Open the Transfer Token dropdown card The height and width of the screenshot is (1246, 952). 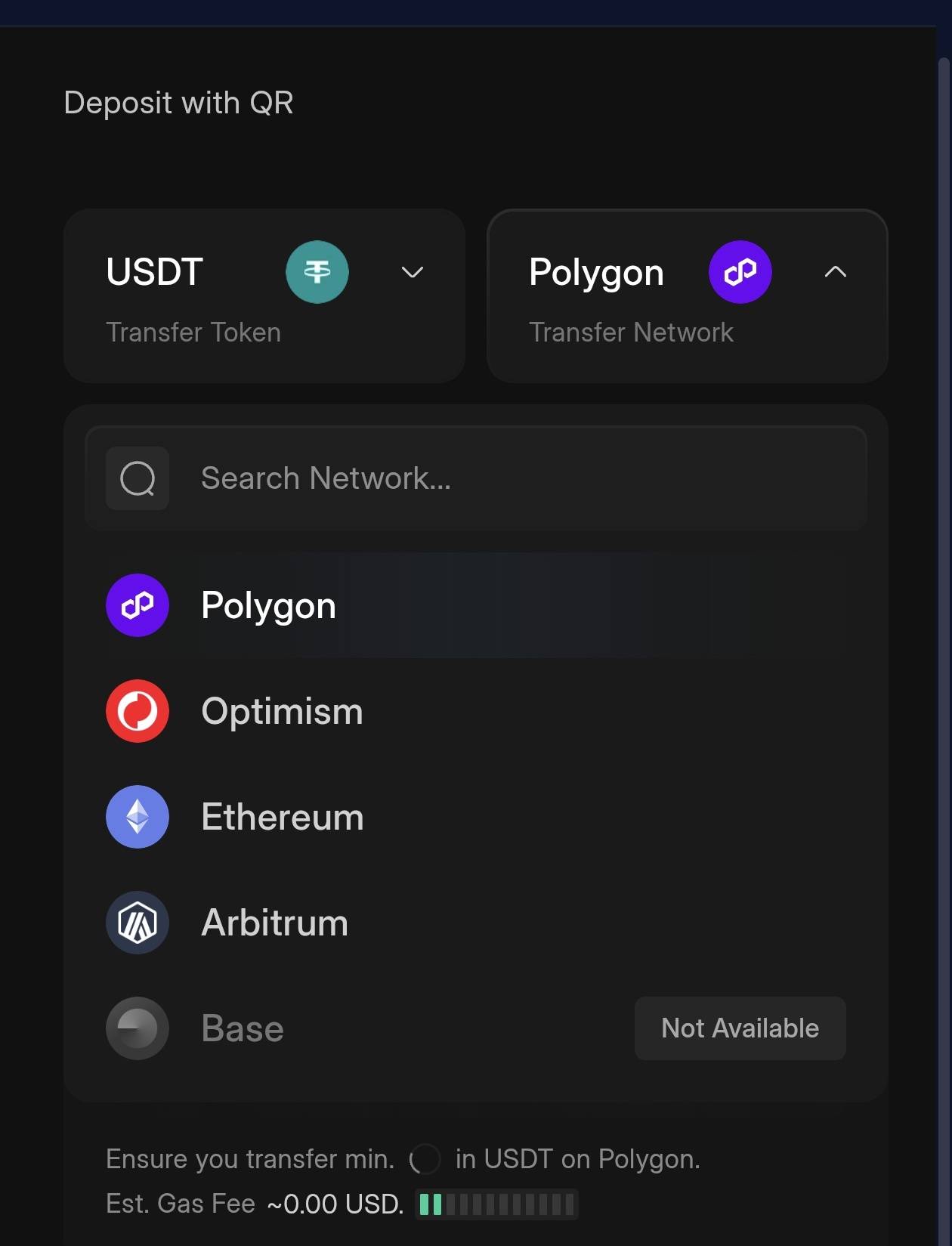pos(264,296)
